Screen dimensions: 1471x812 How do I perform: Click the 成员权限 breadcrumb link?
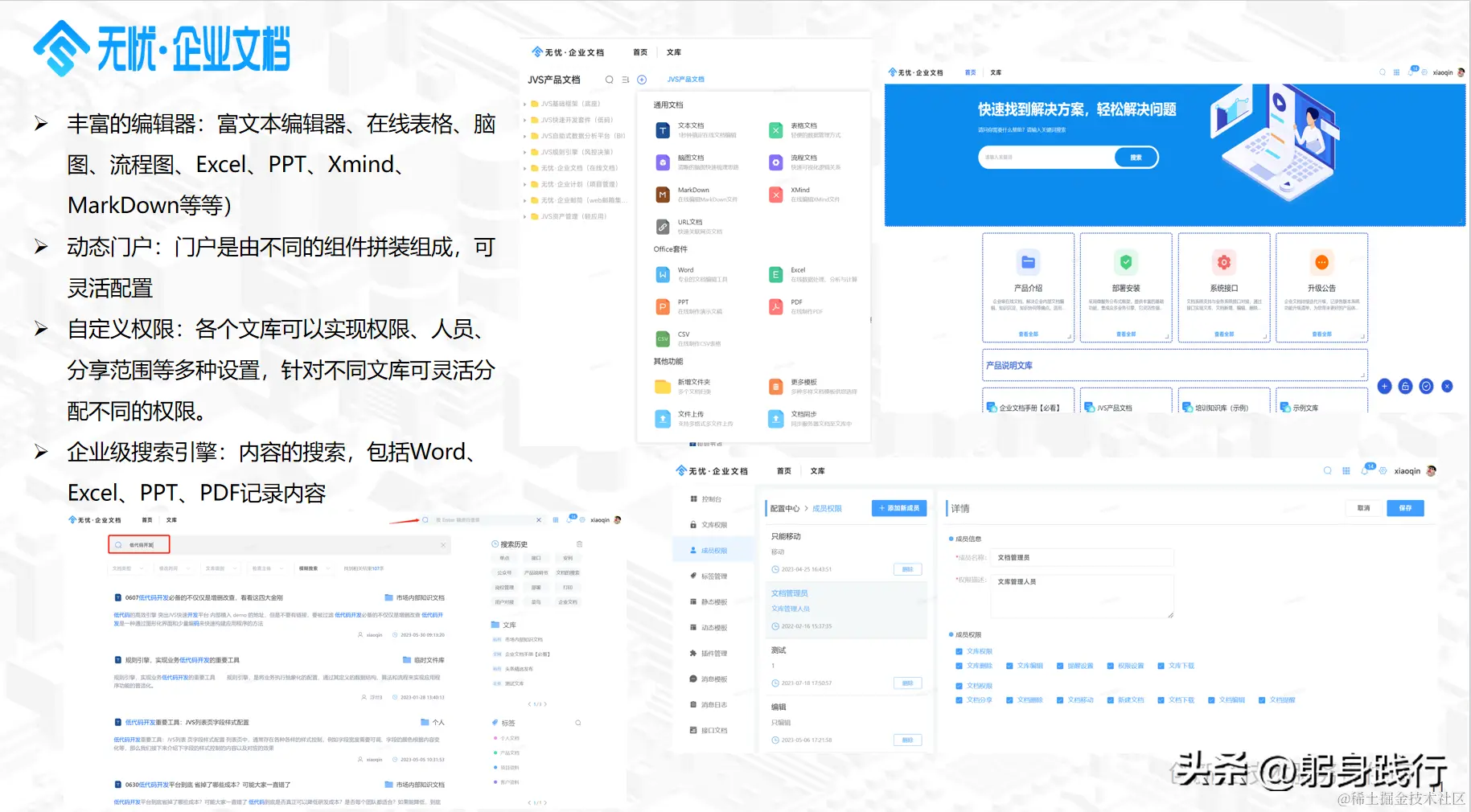click(x=827, y=509)
